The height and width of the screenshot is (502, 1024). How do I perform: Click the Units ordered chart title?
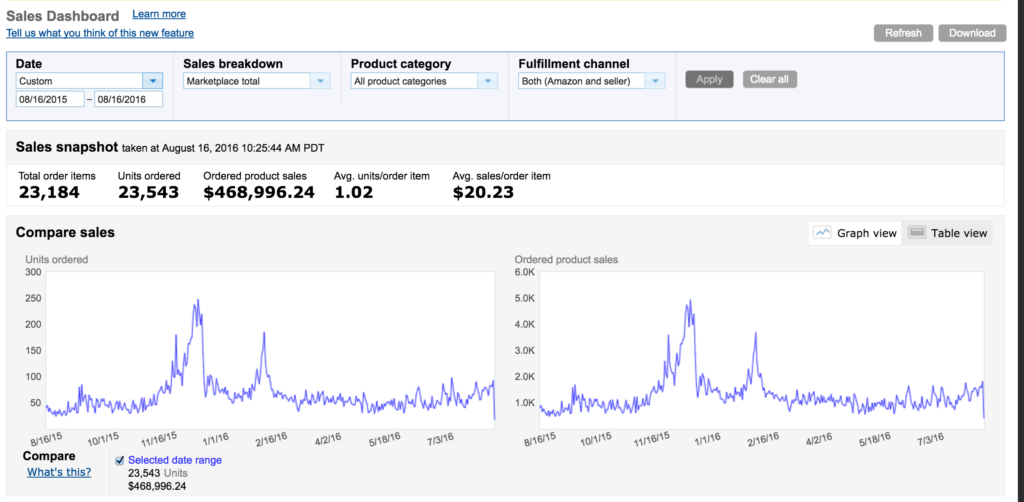tap(56, 259)
